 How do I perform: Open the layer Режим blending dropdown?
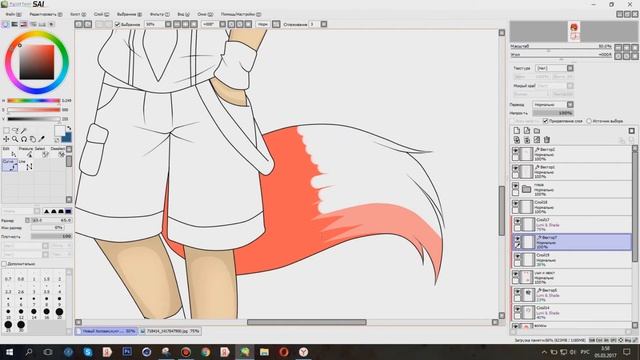point(570,104)
